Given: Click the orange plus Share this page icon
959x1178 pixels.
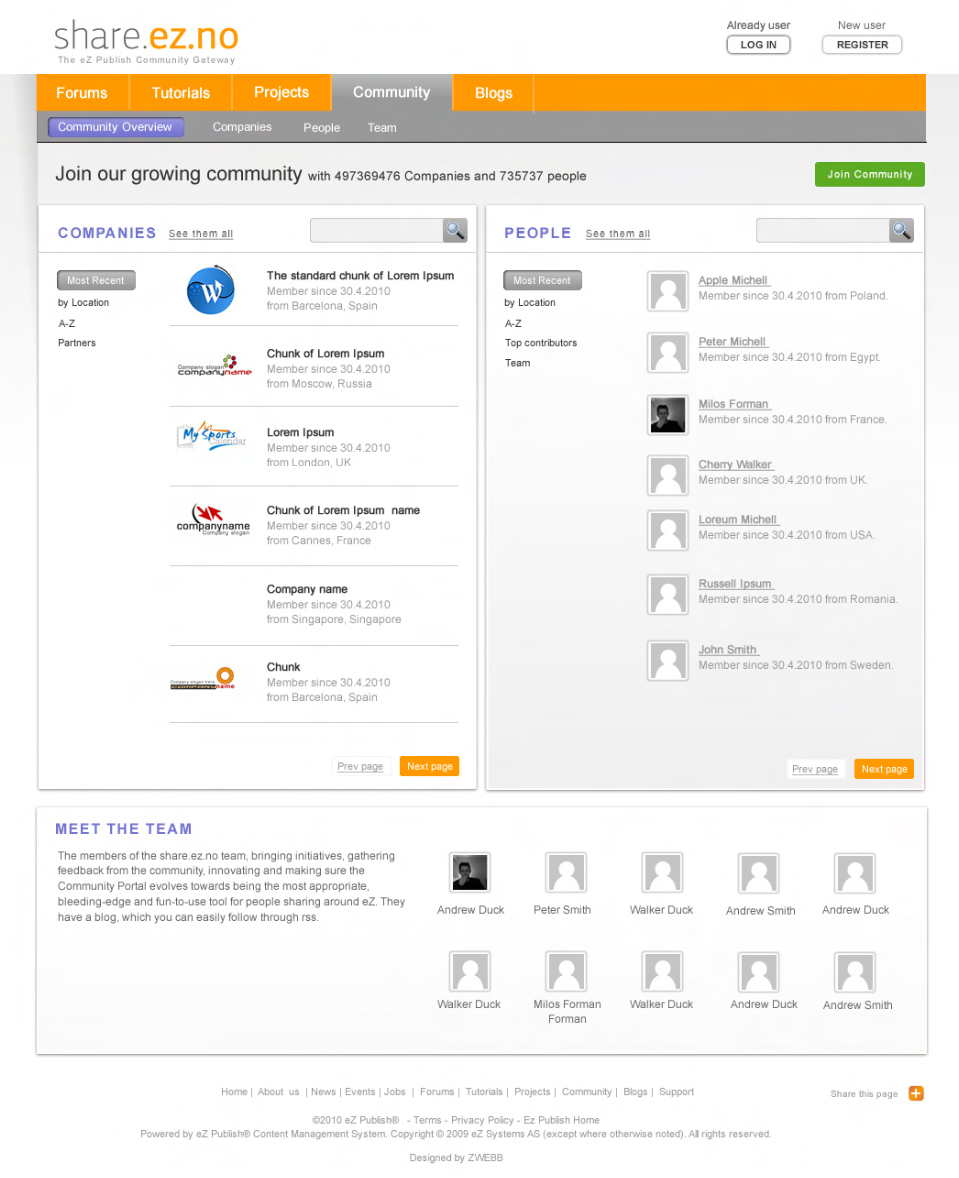Looking at the screenshot, I should click(915, 1093).
